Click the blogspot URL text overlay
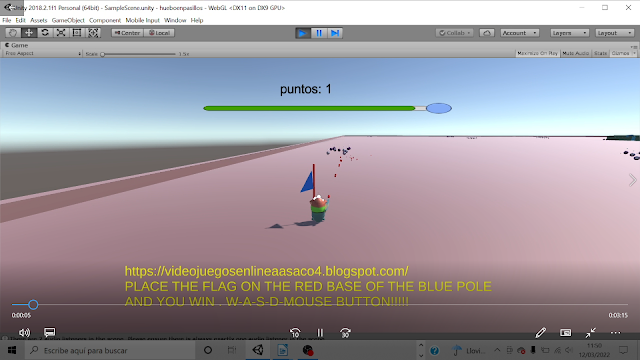Screen dimensions: 640x360 pos(267,271)
